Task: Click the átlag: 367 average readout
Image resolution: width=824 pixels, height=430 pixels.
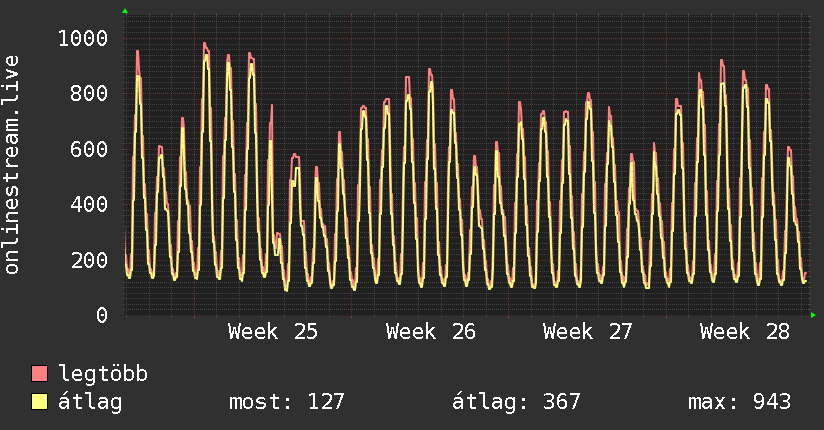Action: click(x=516, y=402)
